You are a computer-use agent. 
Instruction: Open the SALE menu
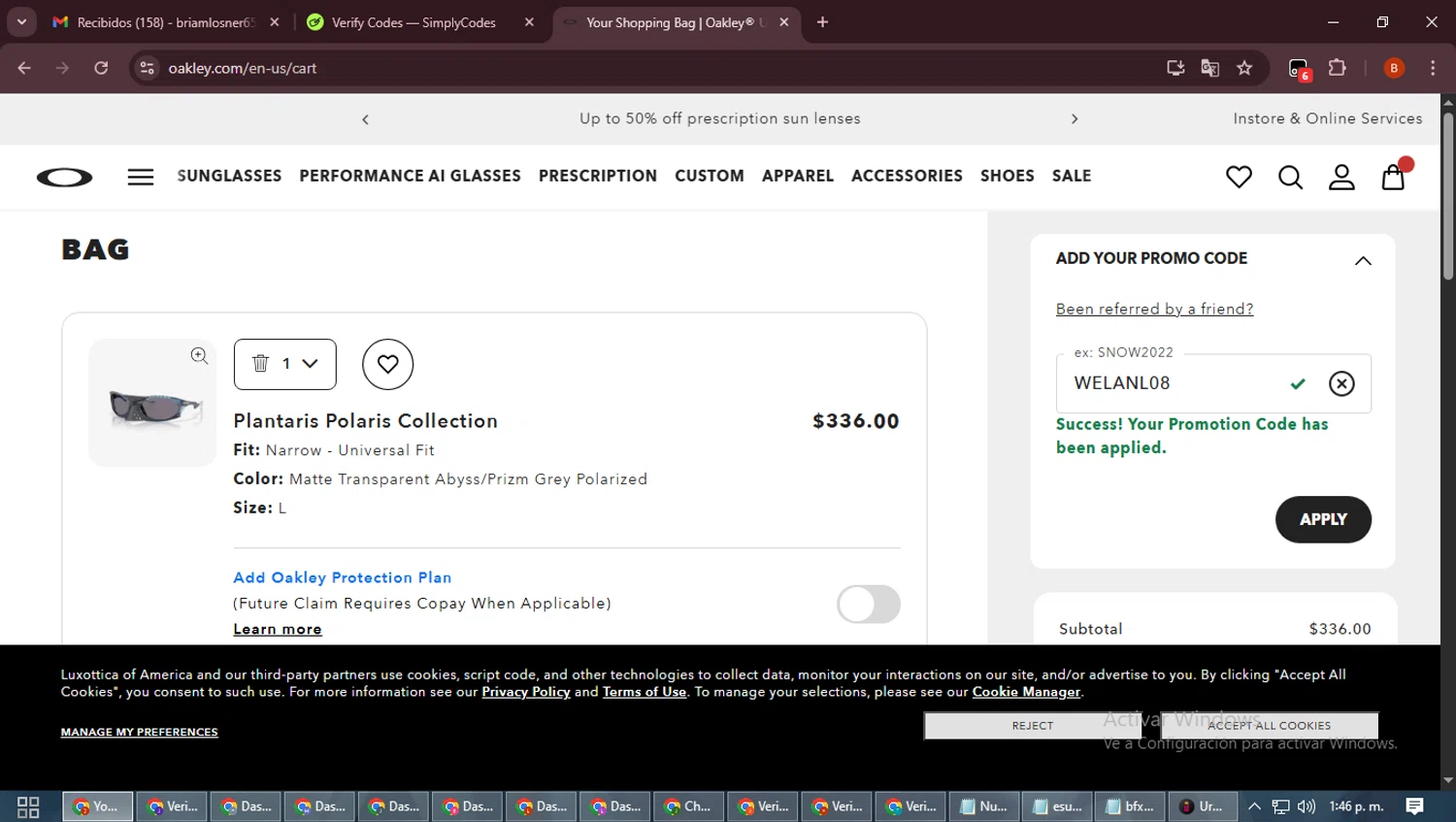tap(1072, 176)
